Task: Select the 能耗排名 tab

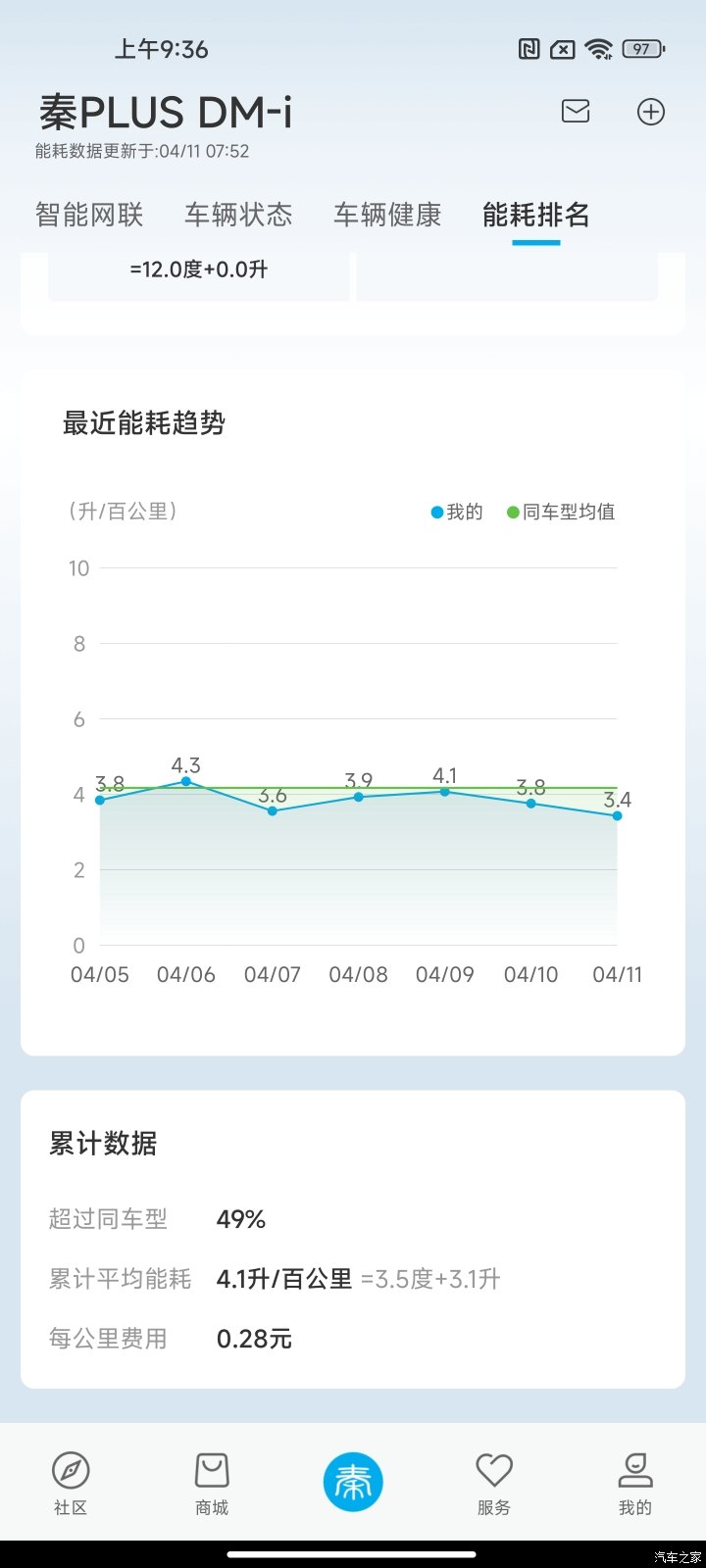Action: 535,215
